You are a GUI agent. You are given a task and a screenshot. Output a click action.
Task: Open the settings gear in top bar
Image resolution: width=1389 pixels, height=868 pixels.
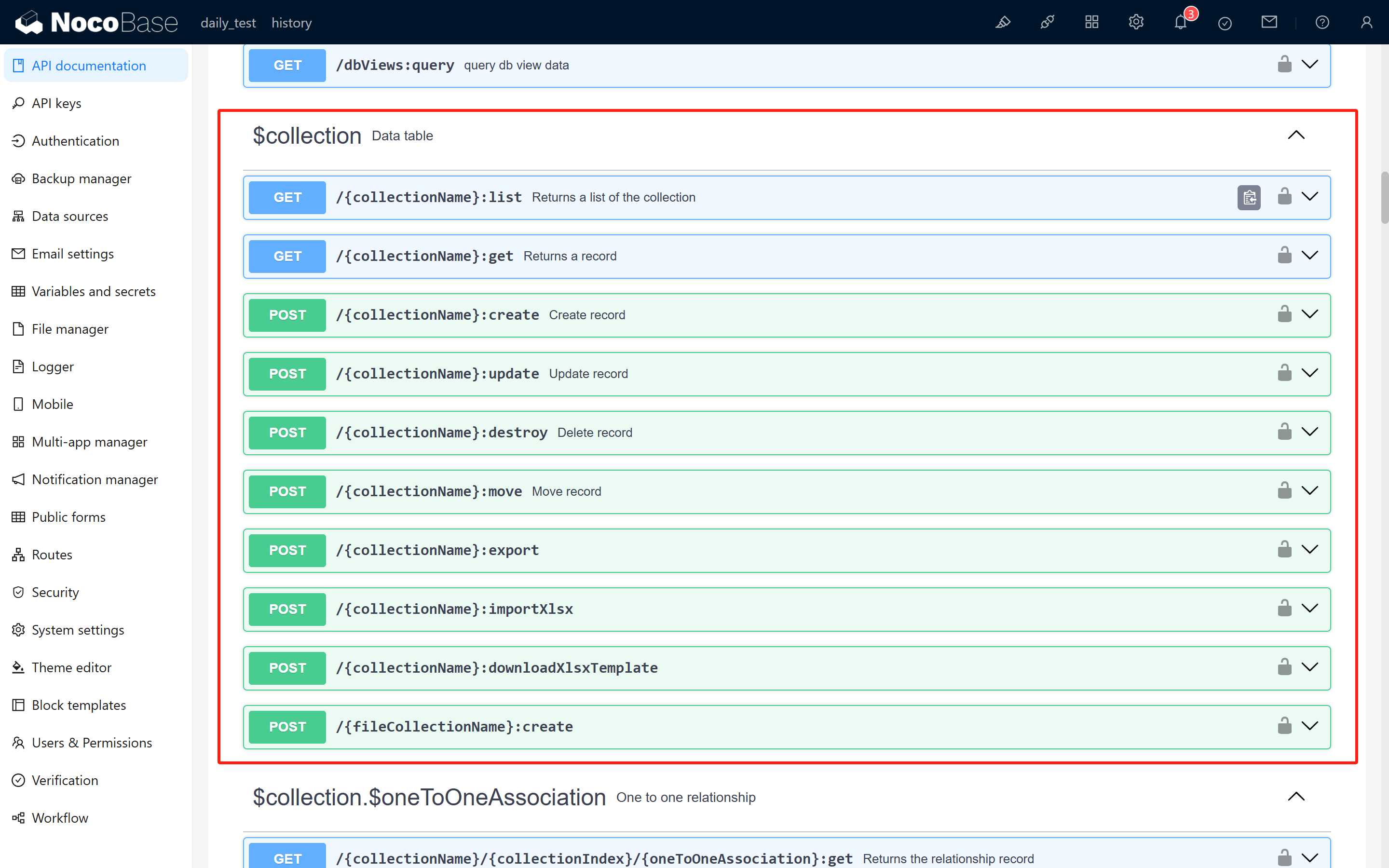pos(1136,22)
